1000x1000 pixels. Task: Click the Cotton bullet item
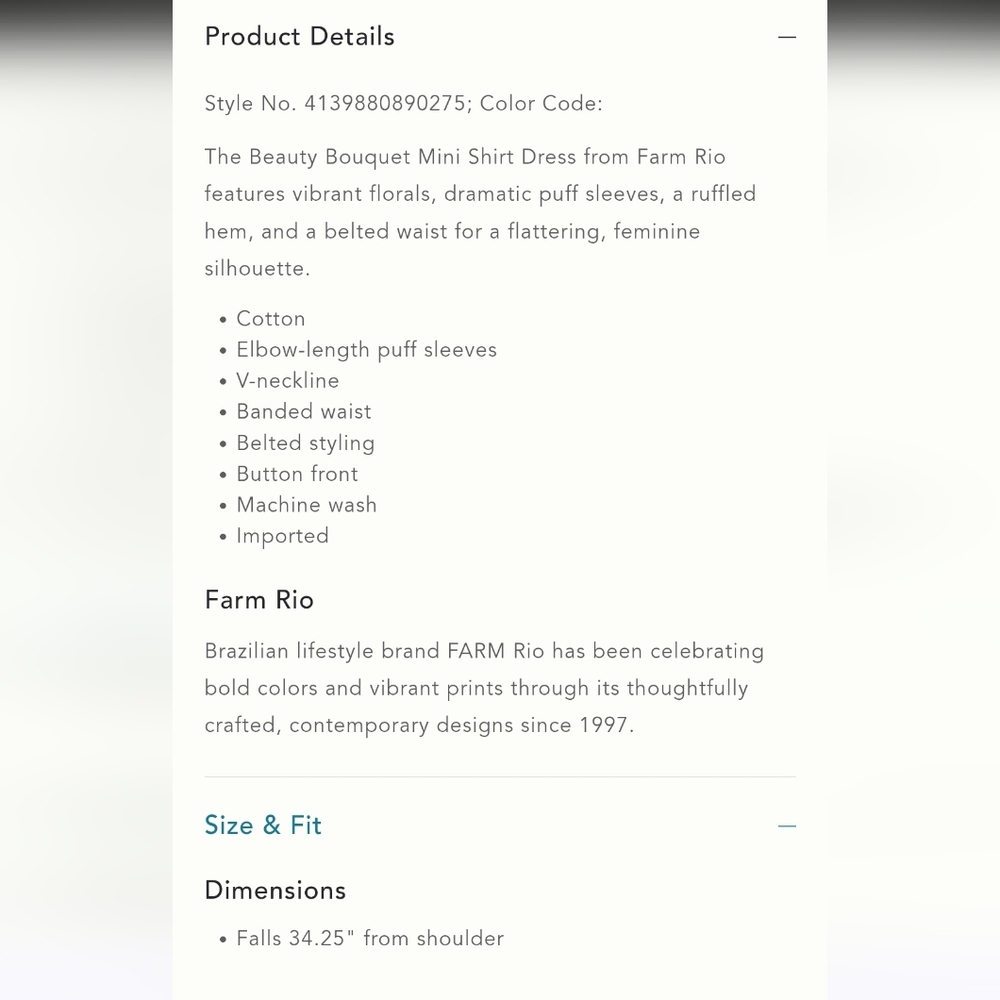[270, 319]
